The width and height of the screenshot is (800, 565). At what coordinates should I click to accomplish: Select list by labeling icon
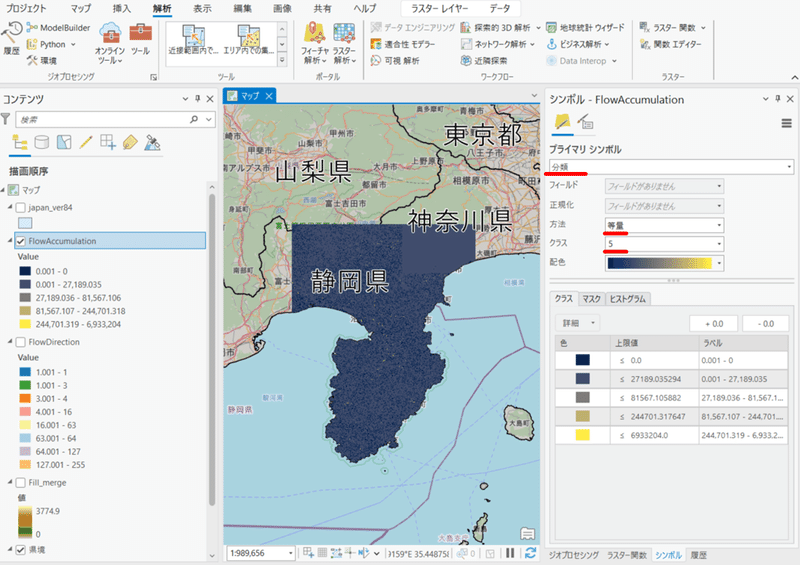(130, 142)
